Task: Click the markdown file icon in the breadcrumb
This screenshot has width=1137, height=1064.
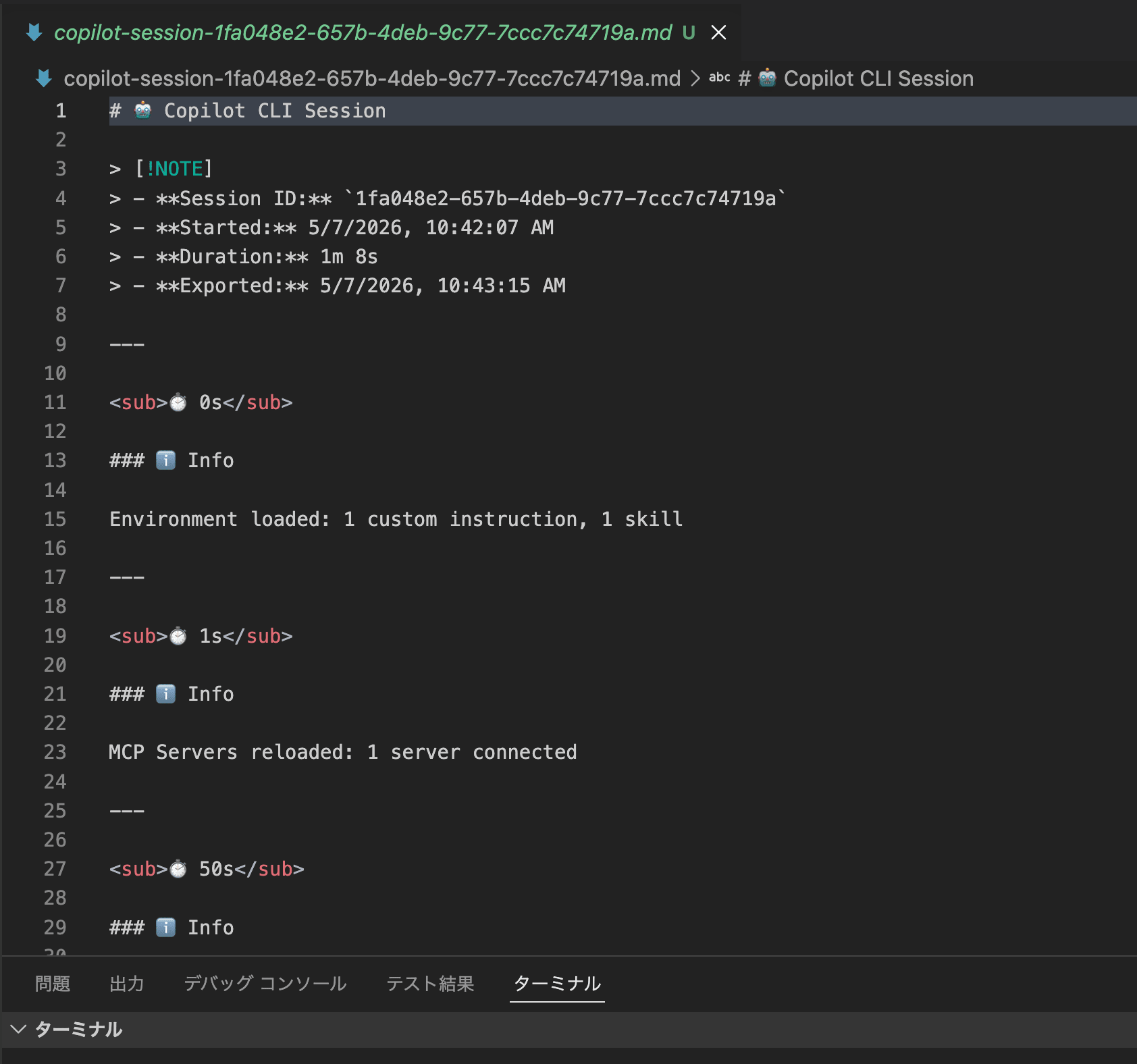Action: tap(44, 78)
